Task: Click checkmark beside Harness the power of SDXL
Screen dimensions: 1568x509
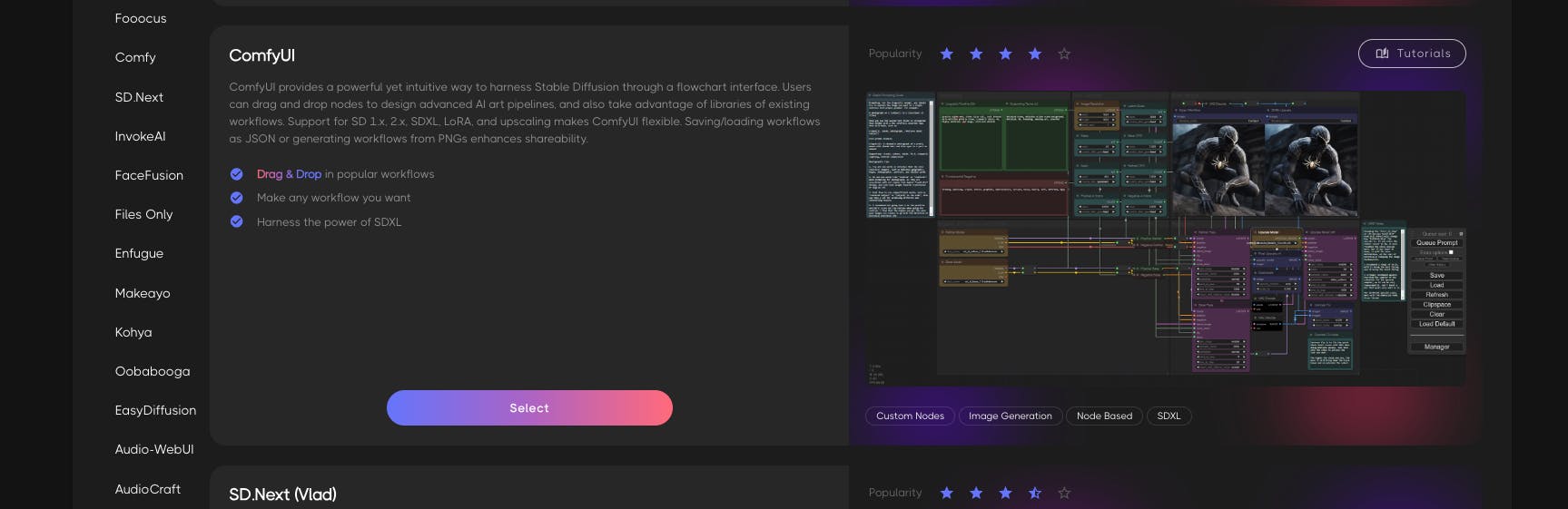Action: tap(237, 221)
